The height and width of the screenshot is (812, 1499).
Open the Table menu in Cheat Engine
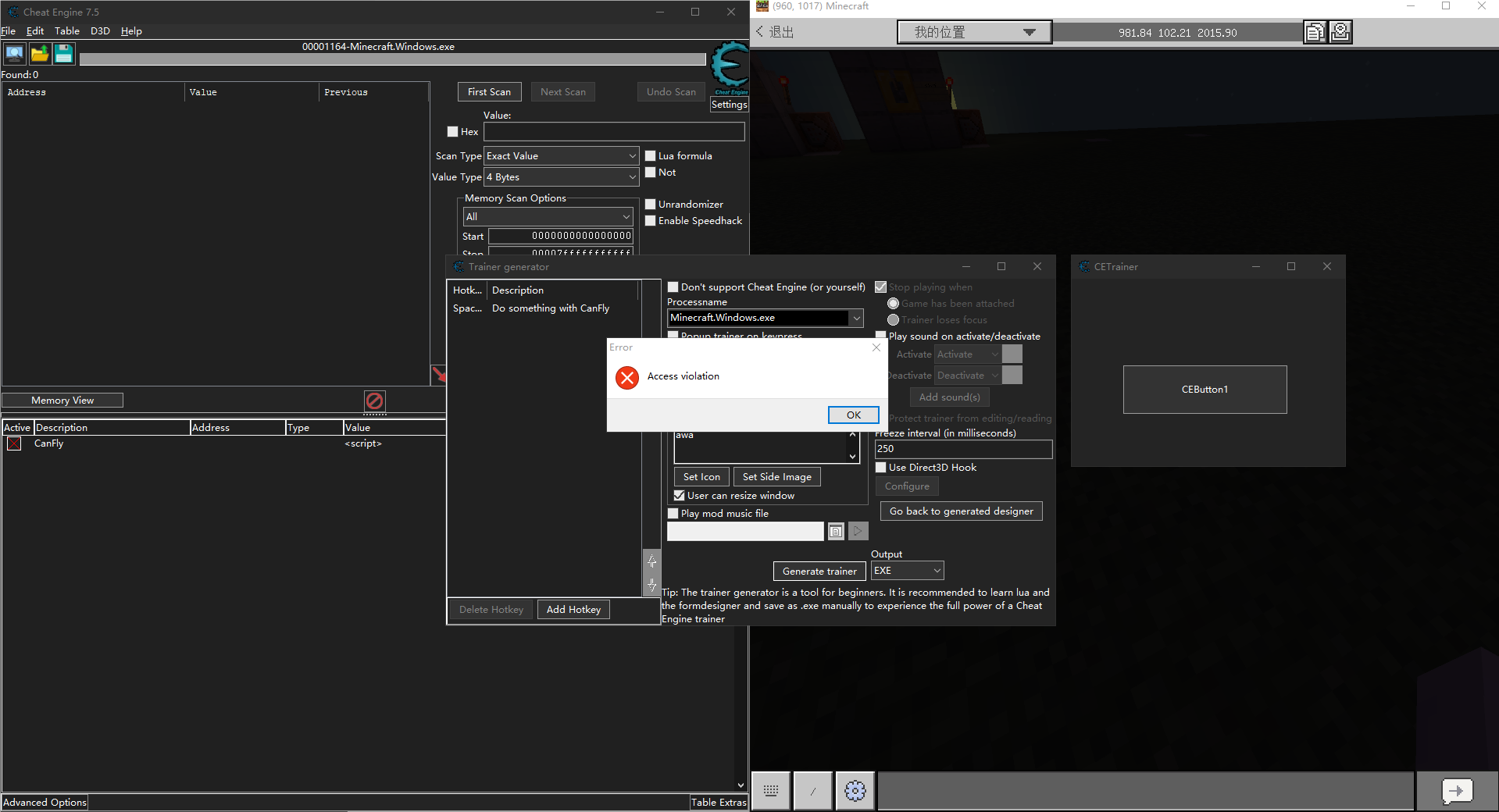point(66,30)
